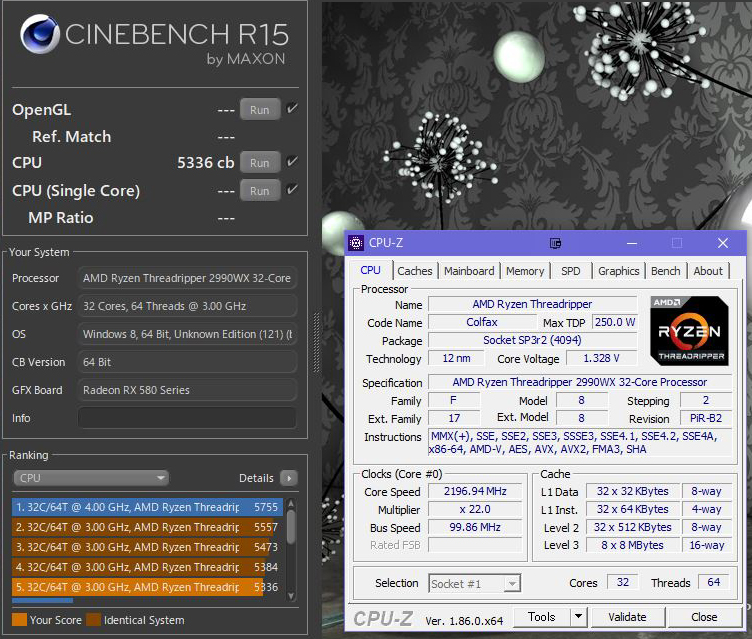Uncheck the CPU test checkbox
752x639 pixels.
click(x=292, y=162)
